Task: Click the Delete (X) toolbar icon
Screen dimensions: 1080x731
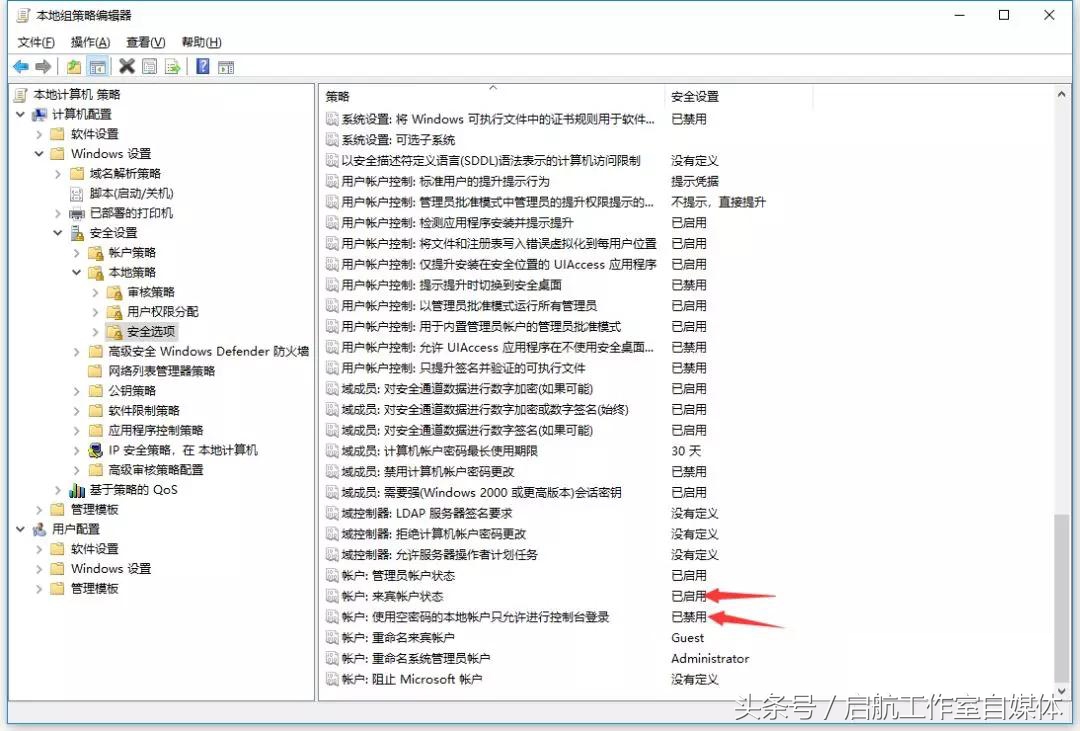Action: click(127, 66)
